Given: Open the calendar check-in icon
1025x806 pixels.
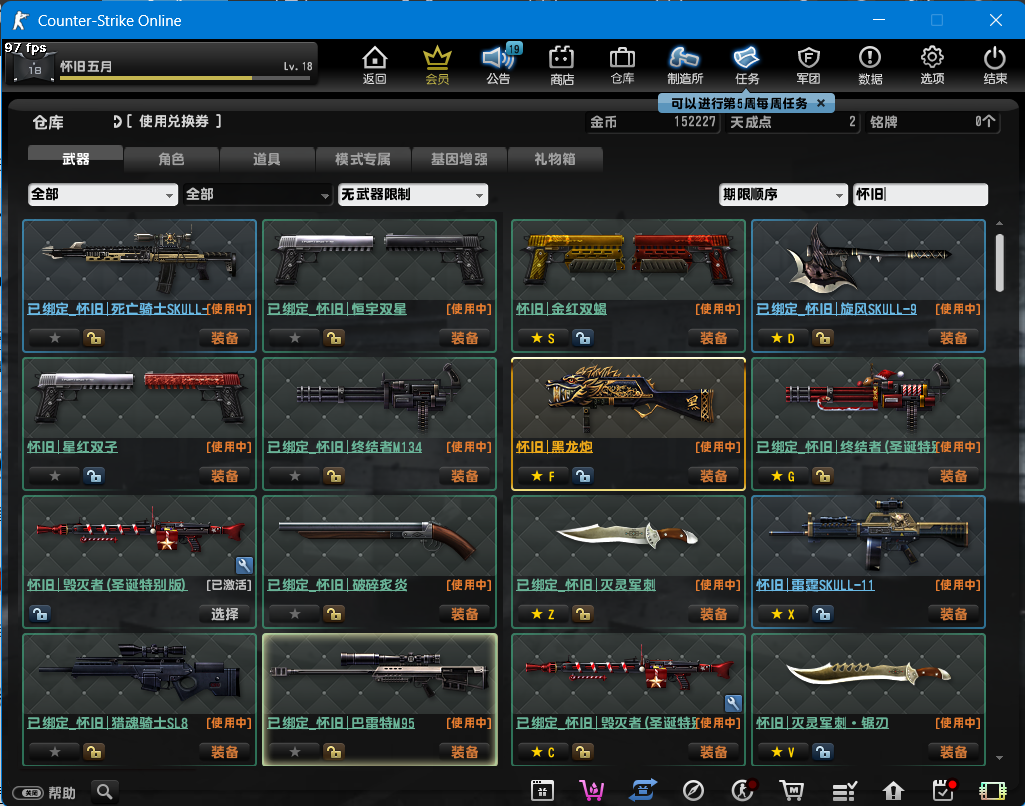Looking at the screenshot, I should pyautogui.click(x=943, y=791).
